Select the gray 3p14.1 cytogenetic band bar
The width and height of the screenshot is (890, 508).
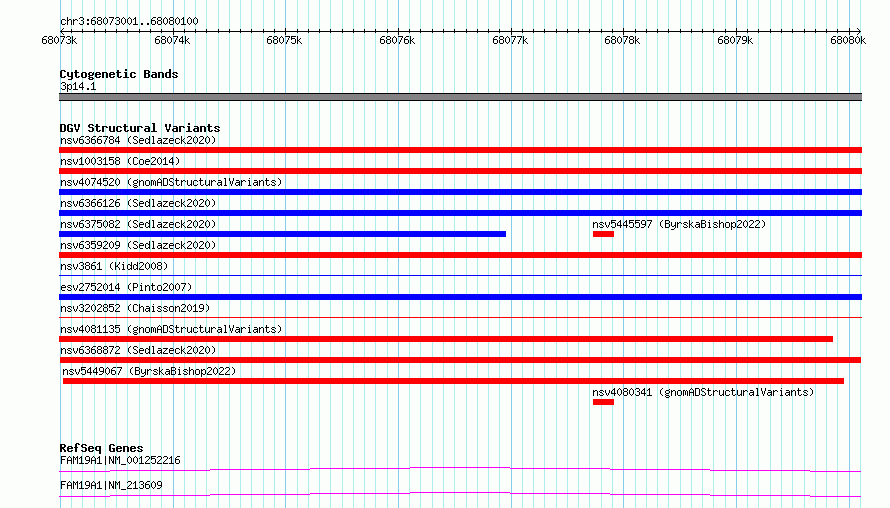click(460, 97)
